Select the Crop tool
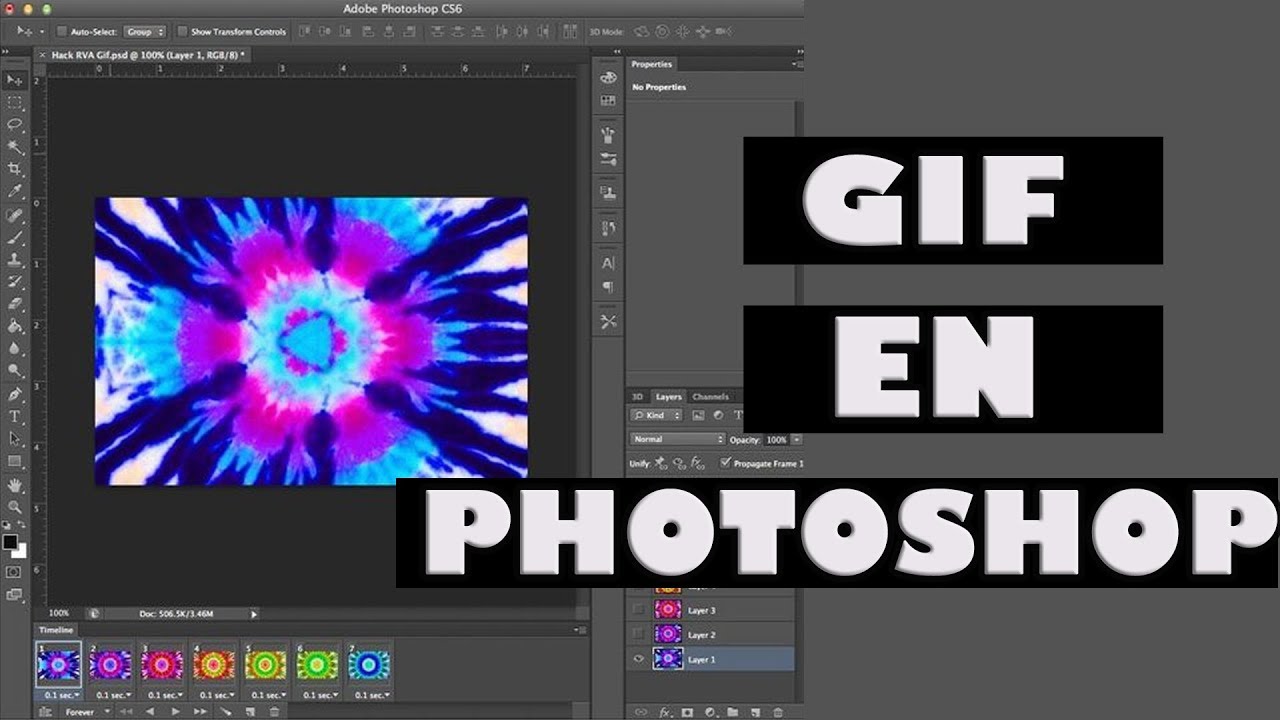Viewport: 1280px width, 720px height. pyautogui.click(x=15, y=169)
